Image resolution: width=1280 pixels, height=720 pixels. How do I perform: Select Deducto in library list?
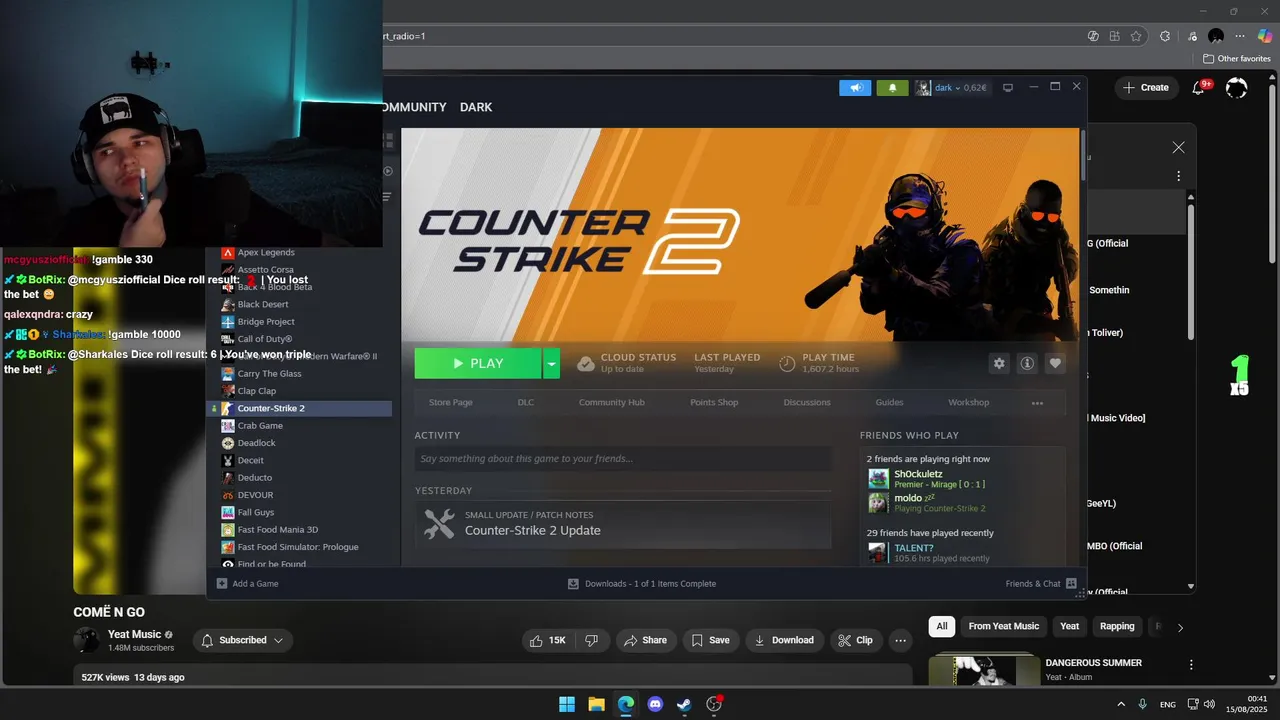tap(254, 477)
